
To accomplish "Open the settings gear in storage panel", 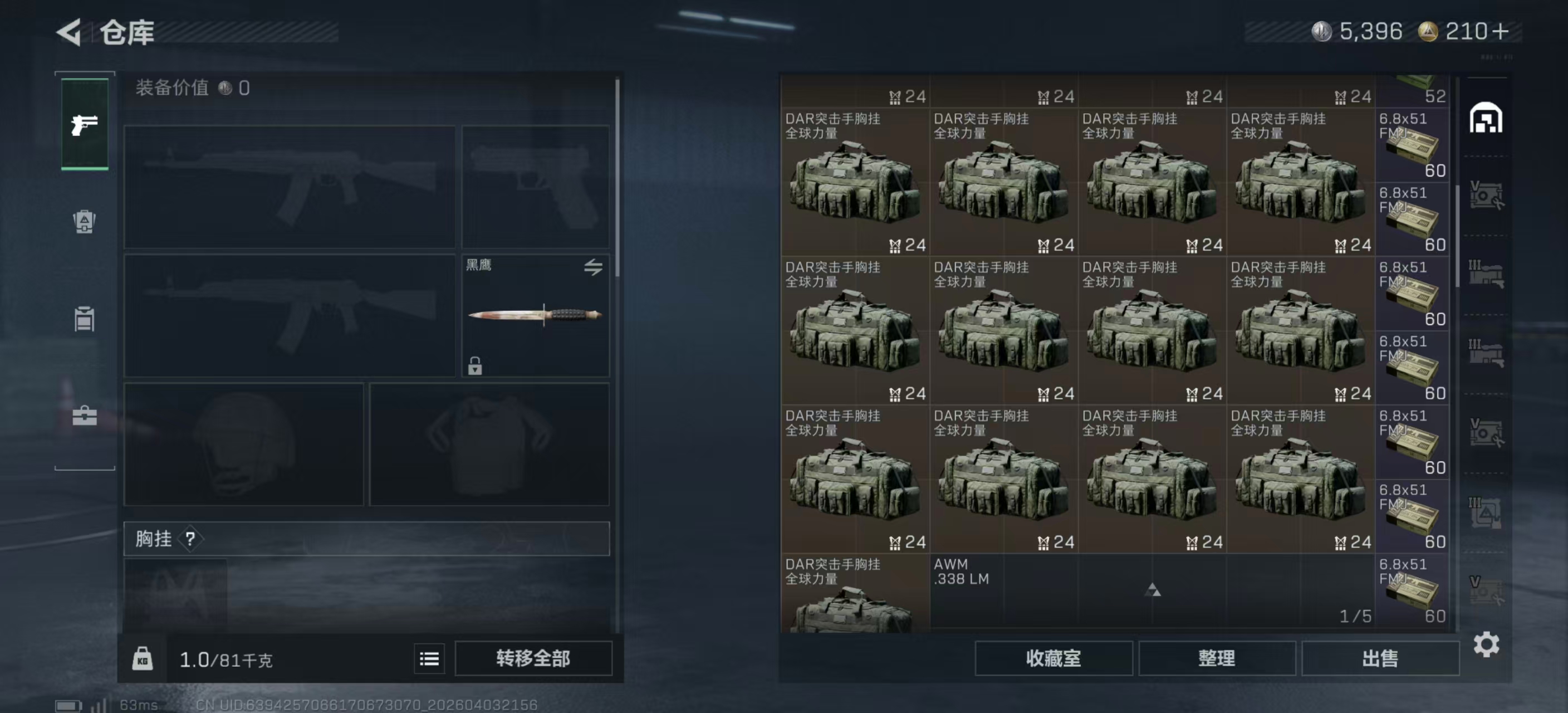I will pos(1486,644).
